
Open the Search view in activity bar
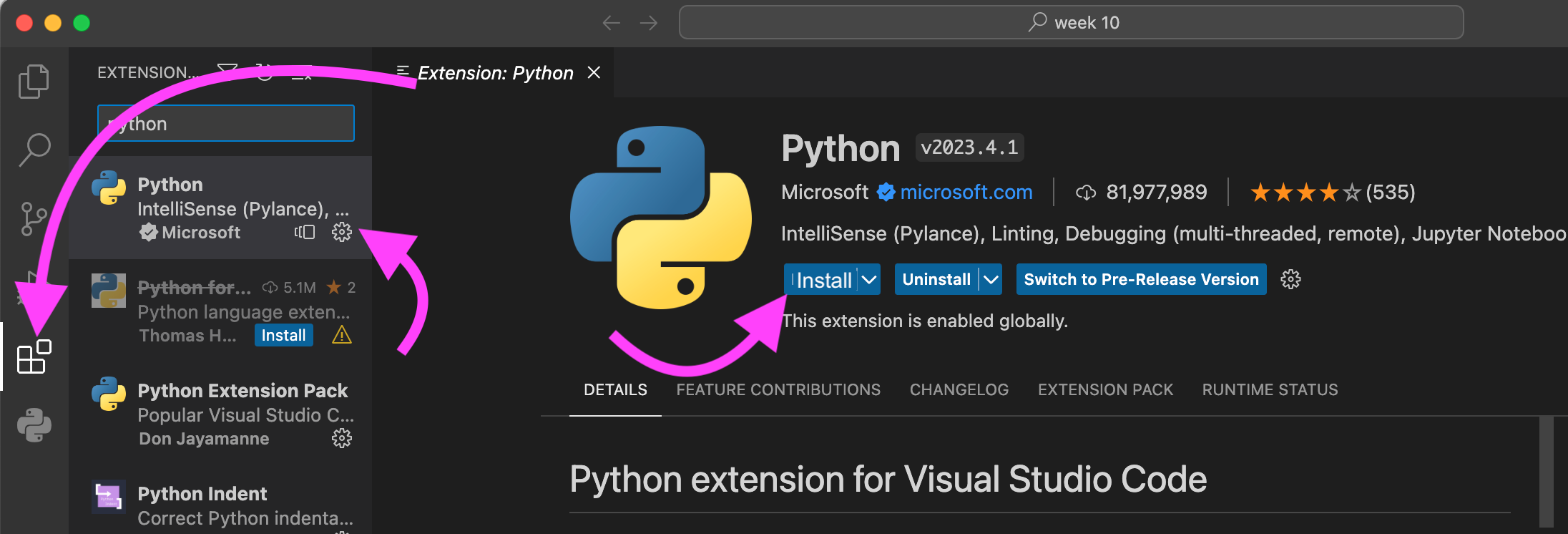(34, 150)
